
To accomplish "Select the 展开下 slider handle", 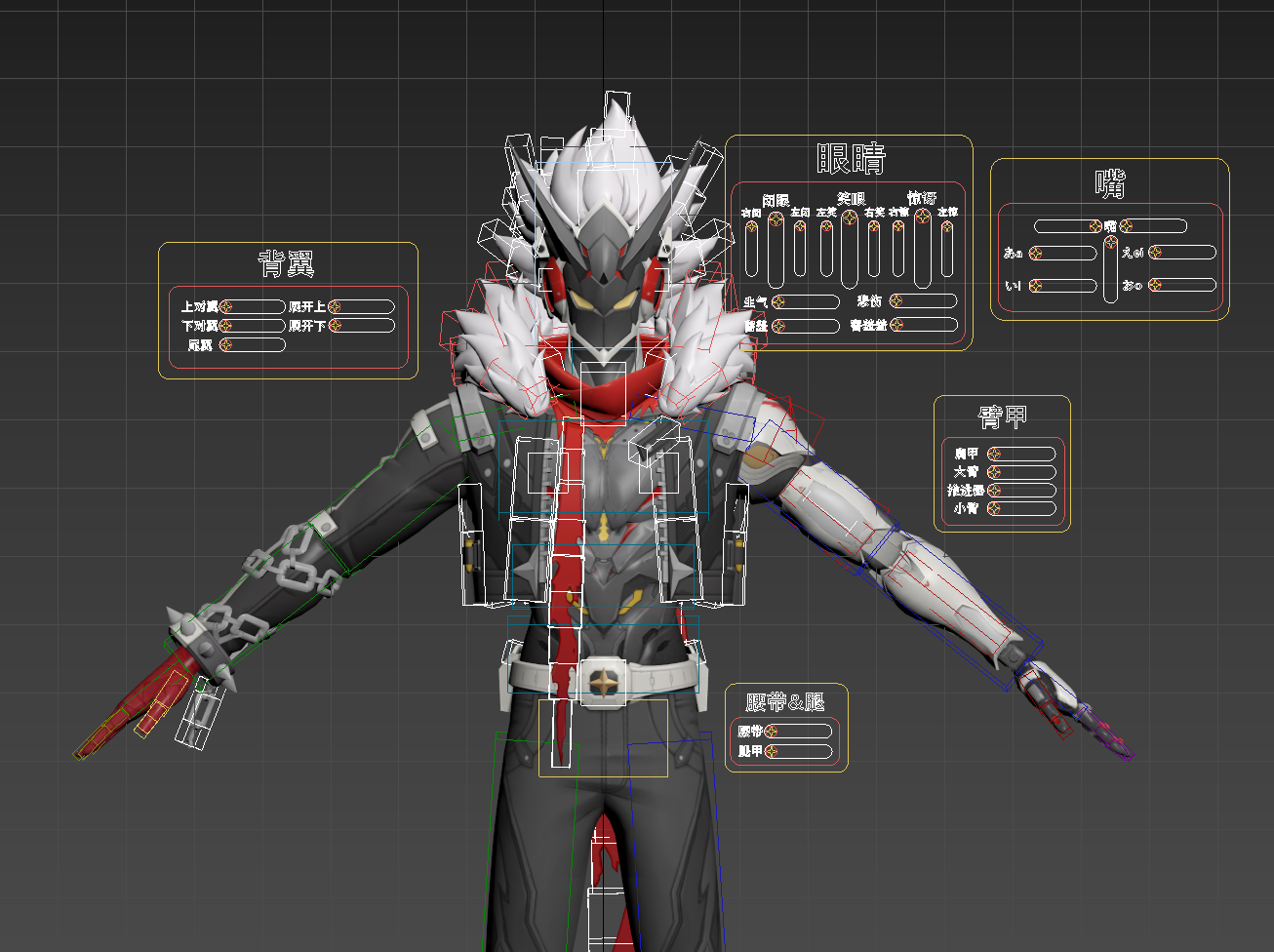I will tap(335, 325).
